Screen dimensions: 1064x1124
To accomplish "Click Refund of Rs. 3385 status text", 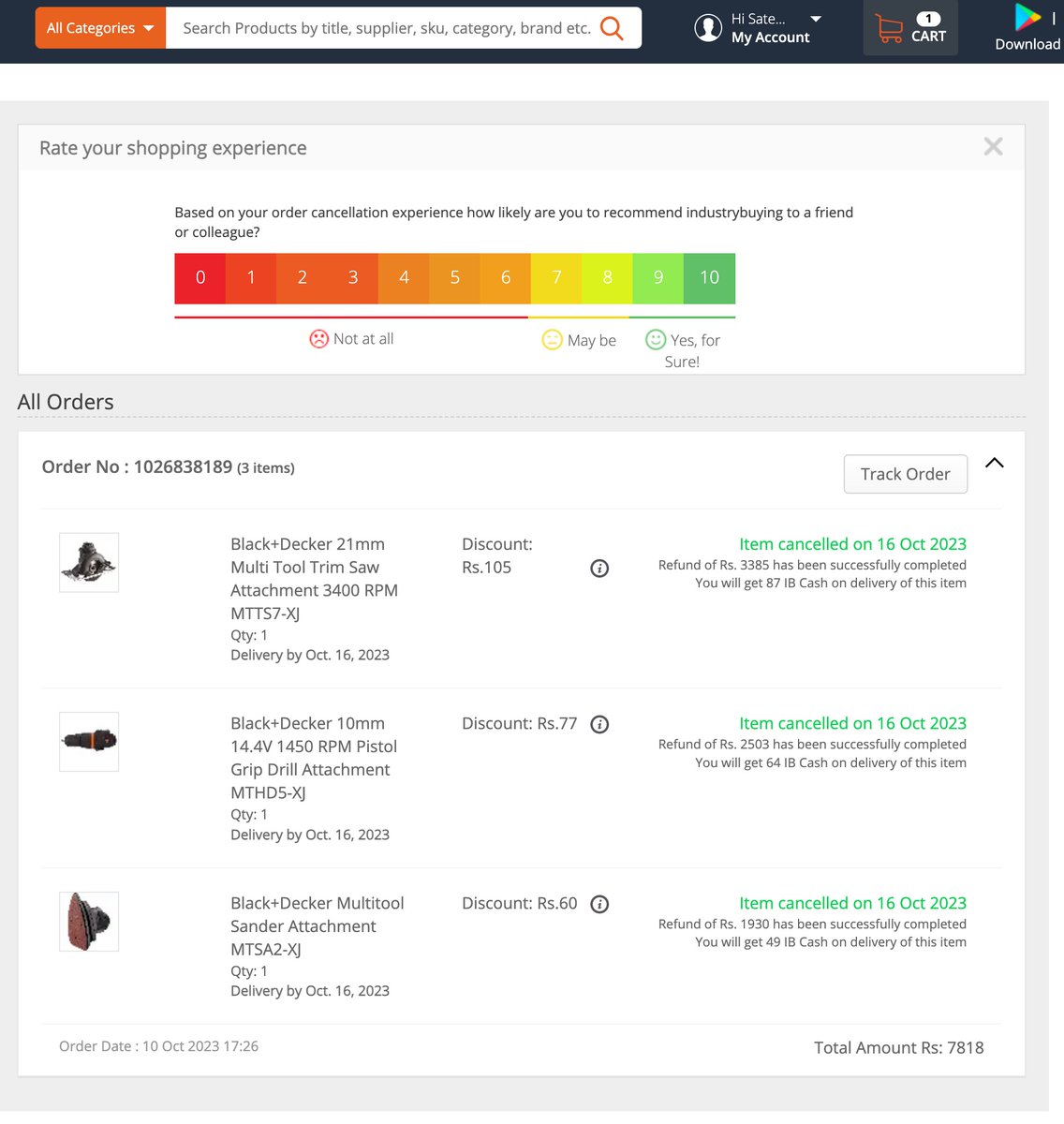I will 812,565.
